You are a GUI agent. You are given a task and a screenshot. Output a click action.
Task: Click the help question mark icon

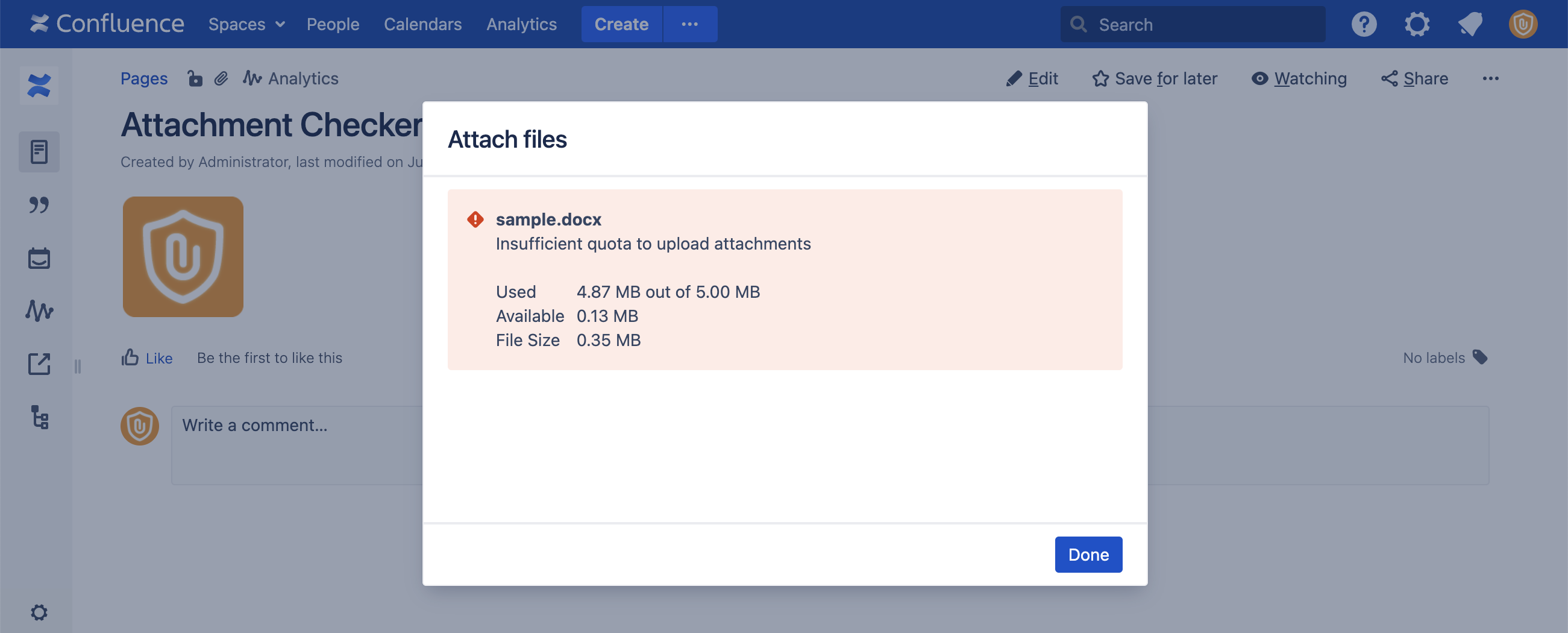click(1364, 24)
